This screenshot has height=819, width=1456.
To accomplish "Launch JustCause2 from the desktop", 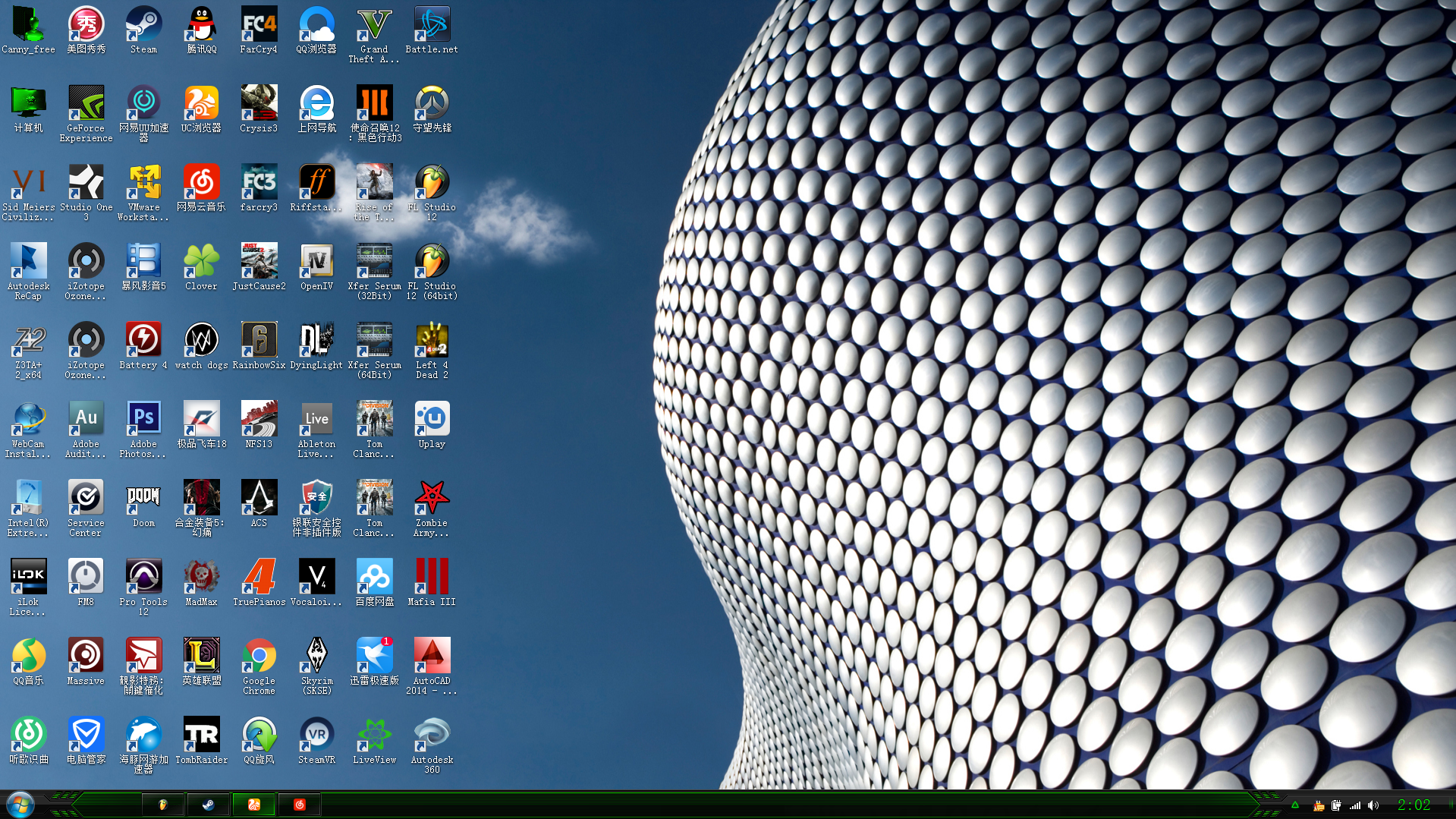I will [259, 267].
